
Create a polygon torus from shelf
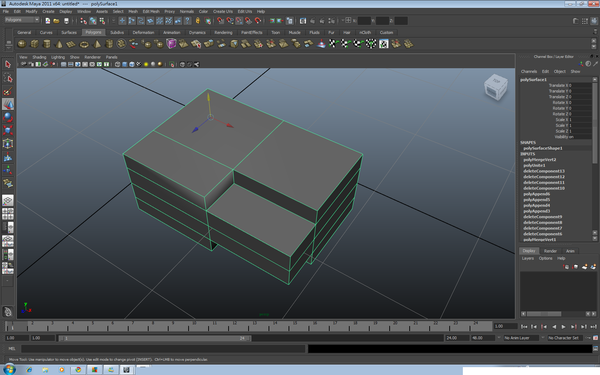tap(84, 44)
